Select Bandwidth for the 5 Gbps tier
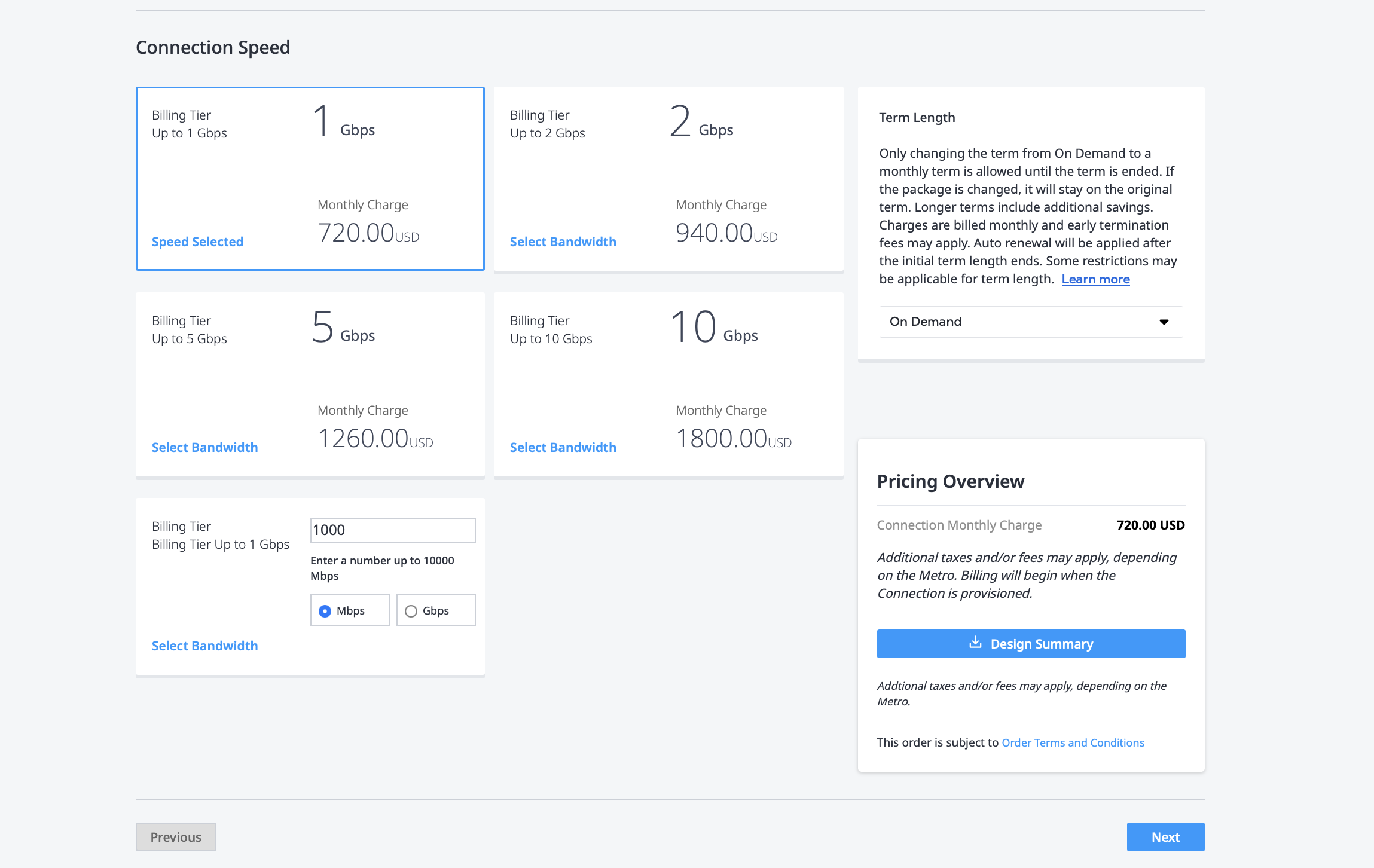Viewport: 1374px width, 868px height. [204, 447]
